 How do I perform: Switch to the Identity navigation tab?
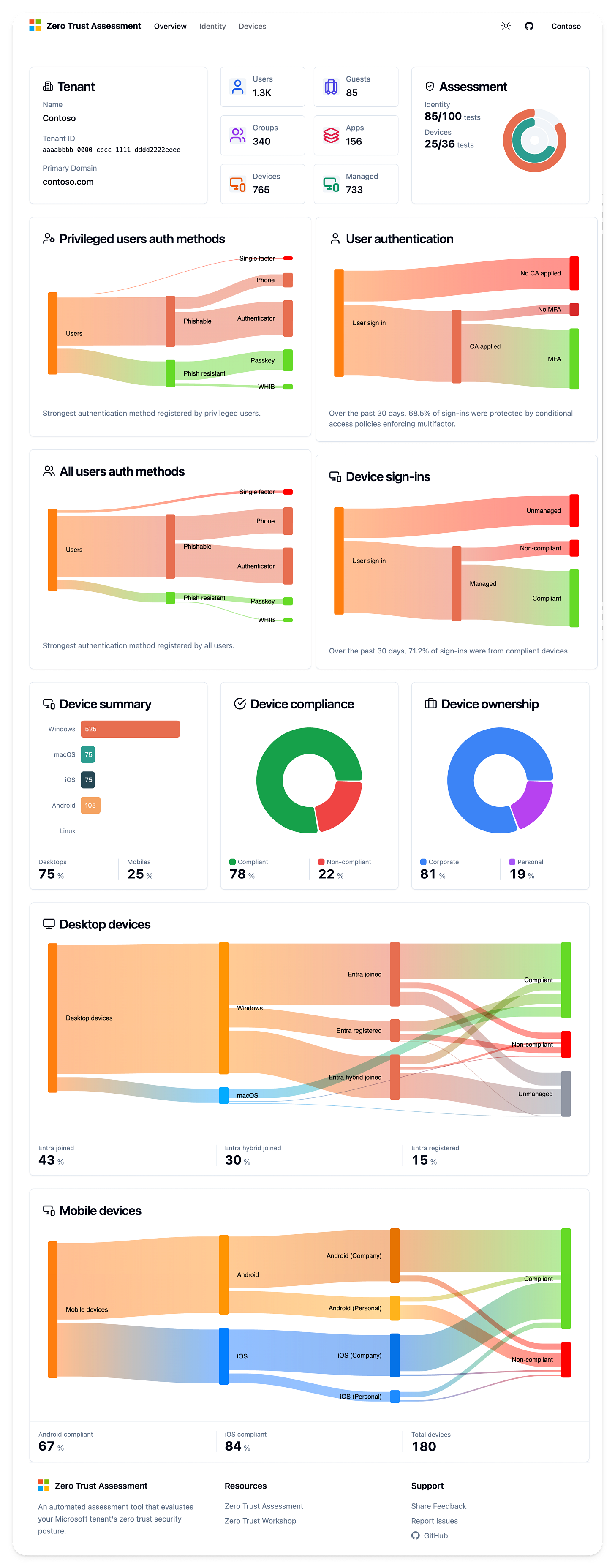[x=212, y=26]
